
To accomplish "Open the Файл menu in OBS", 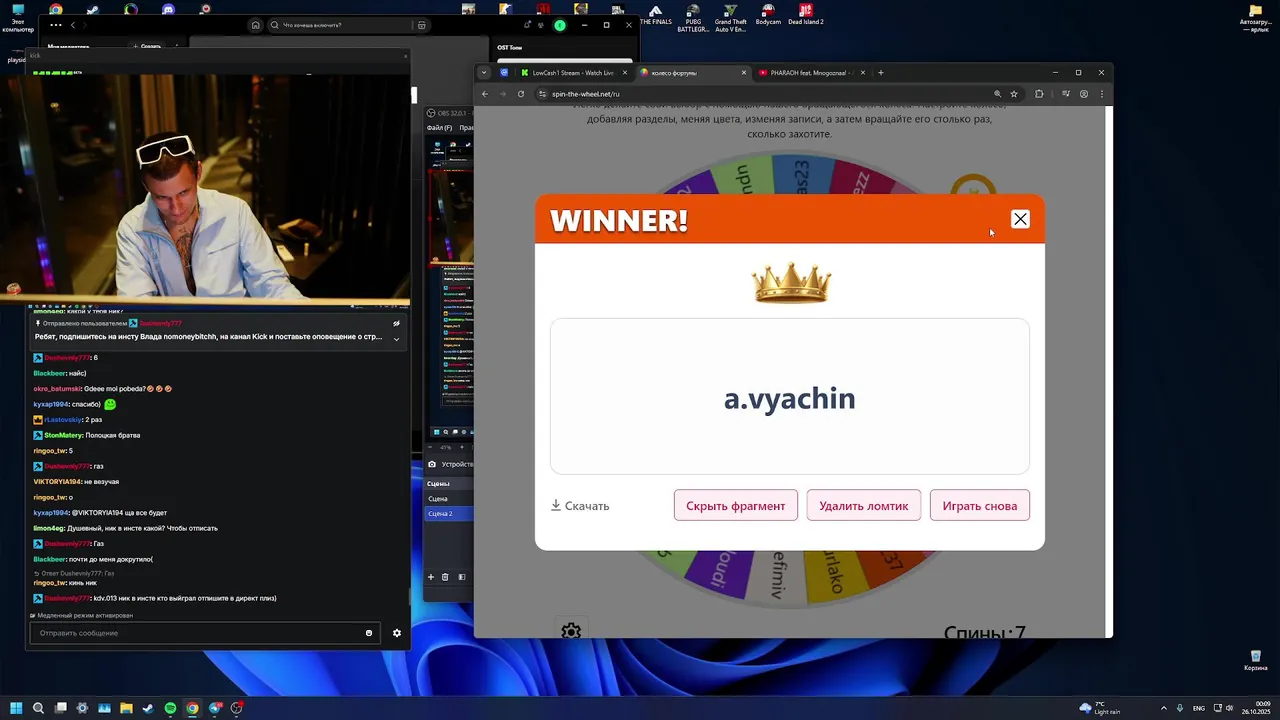I will point(439,128).
